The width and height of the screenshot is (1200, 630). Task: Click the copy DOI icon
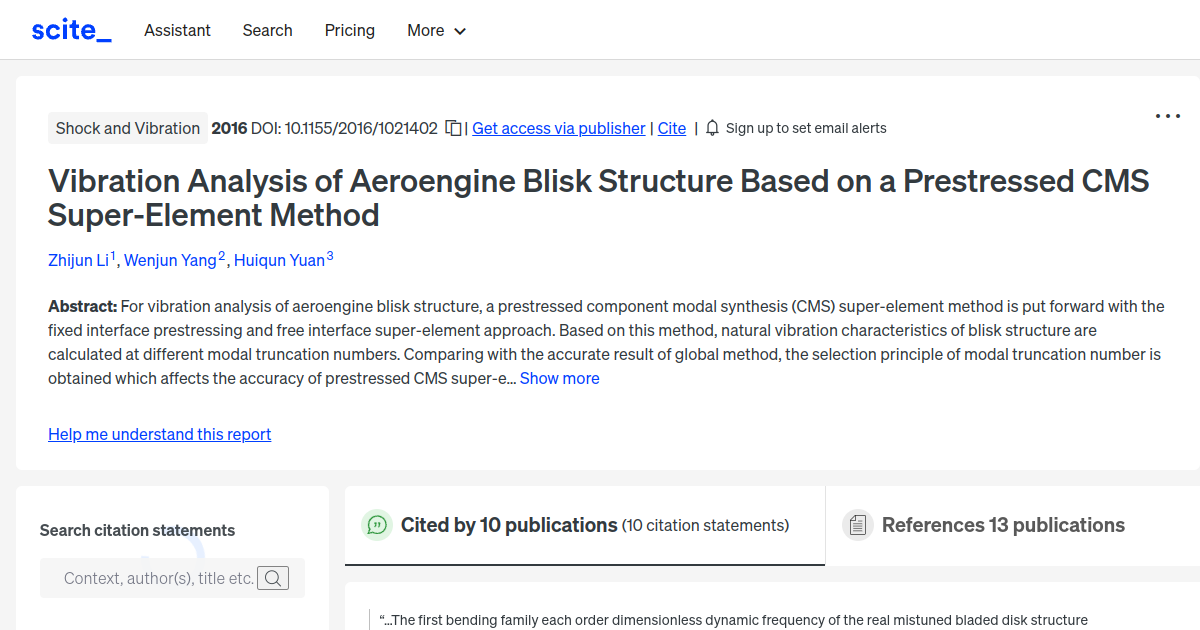[x=452, y=128]
